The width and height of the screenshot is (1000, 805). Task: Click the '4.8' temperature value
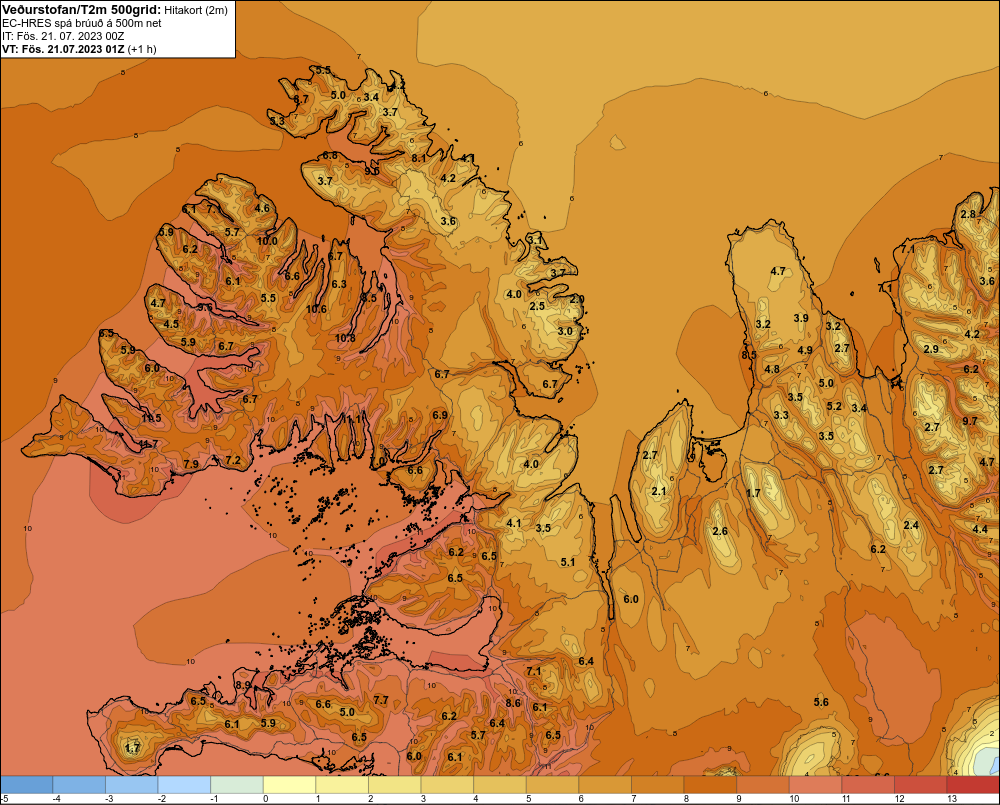click(772, 369)
